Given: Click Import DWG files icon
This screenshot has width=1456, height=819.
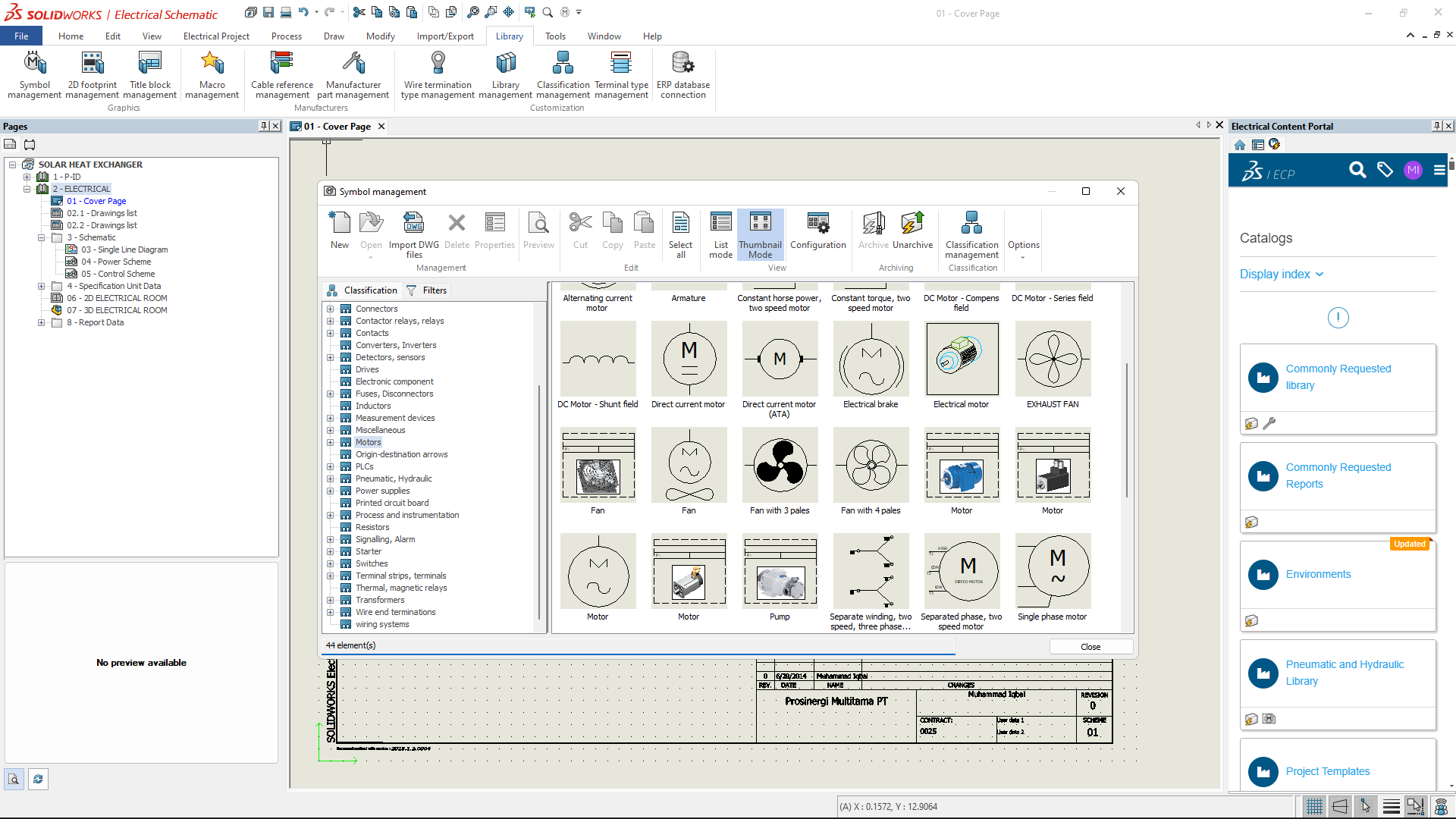Looking at the screenshot, I should (x=414, y=234).
